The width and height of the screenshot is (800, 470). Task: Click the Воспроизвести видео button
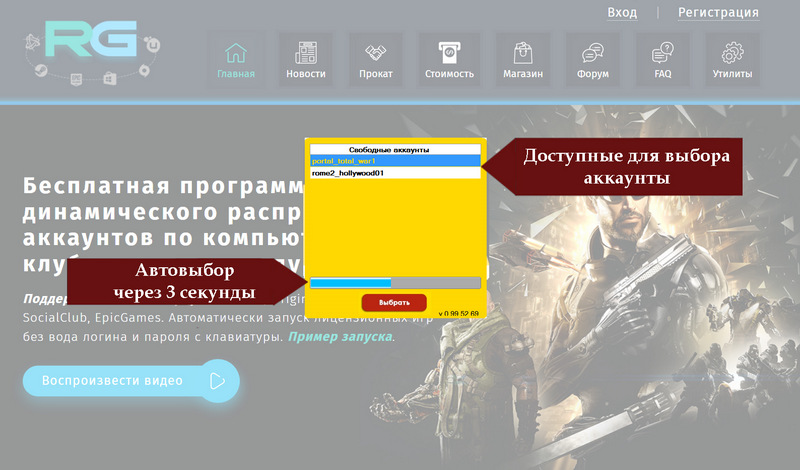point(131,381)
